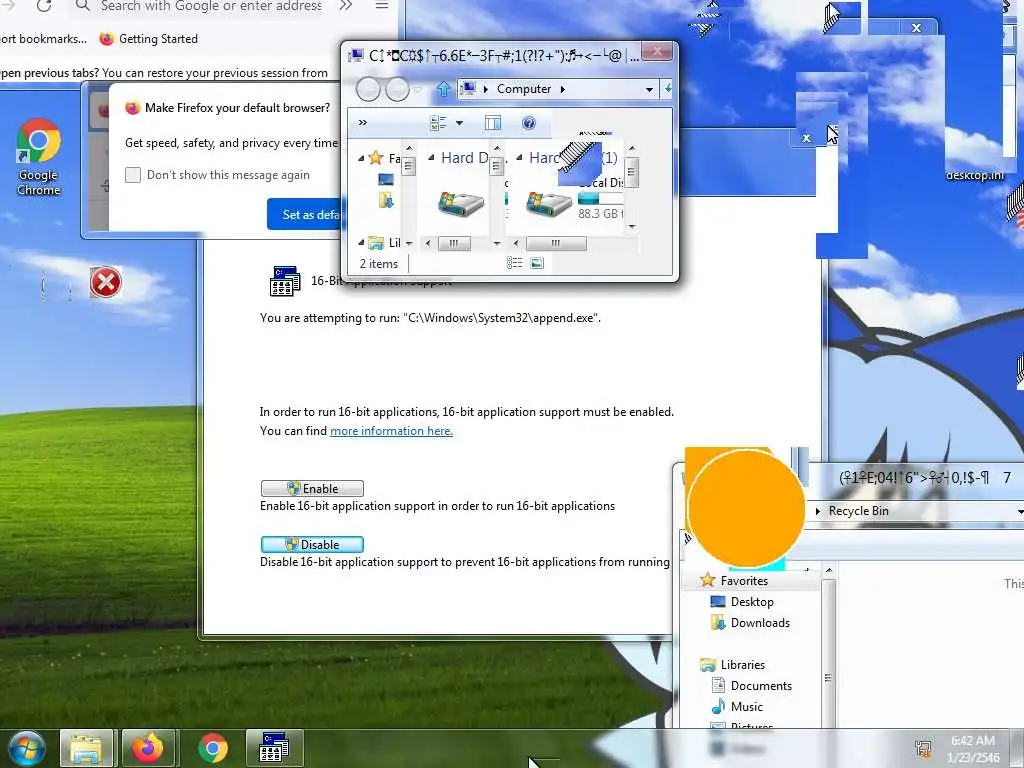Click scroll-down arrow right of 88.3 GB drive
This screenshot has height=768, width=1024.
point(632,227)
